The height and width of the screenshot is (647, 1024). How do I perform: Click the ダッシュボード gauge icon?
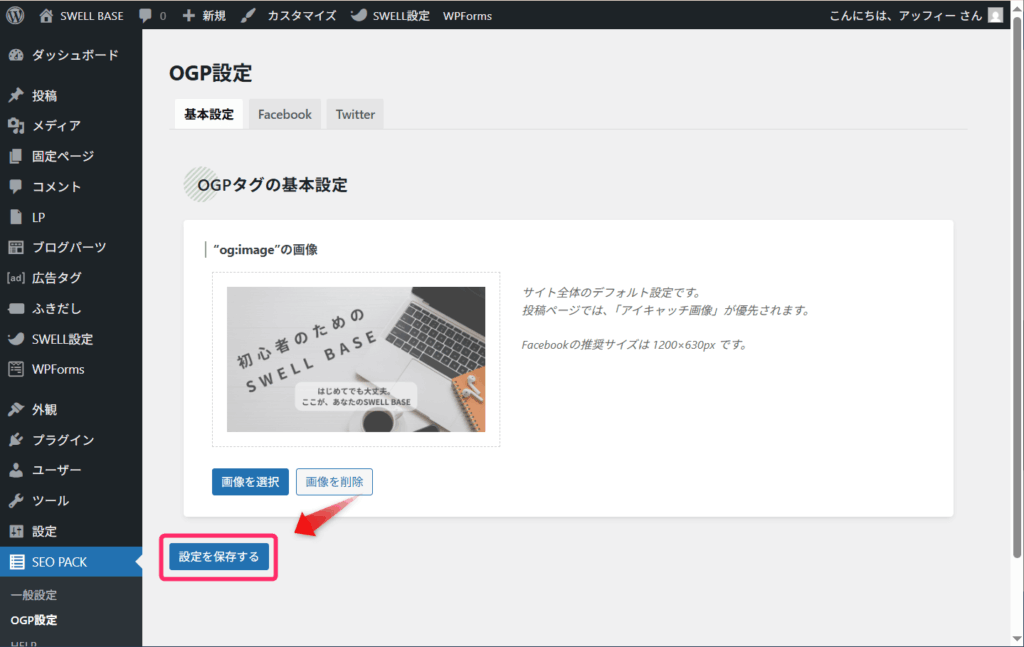click(x=16, y=55)
